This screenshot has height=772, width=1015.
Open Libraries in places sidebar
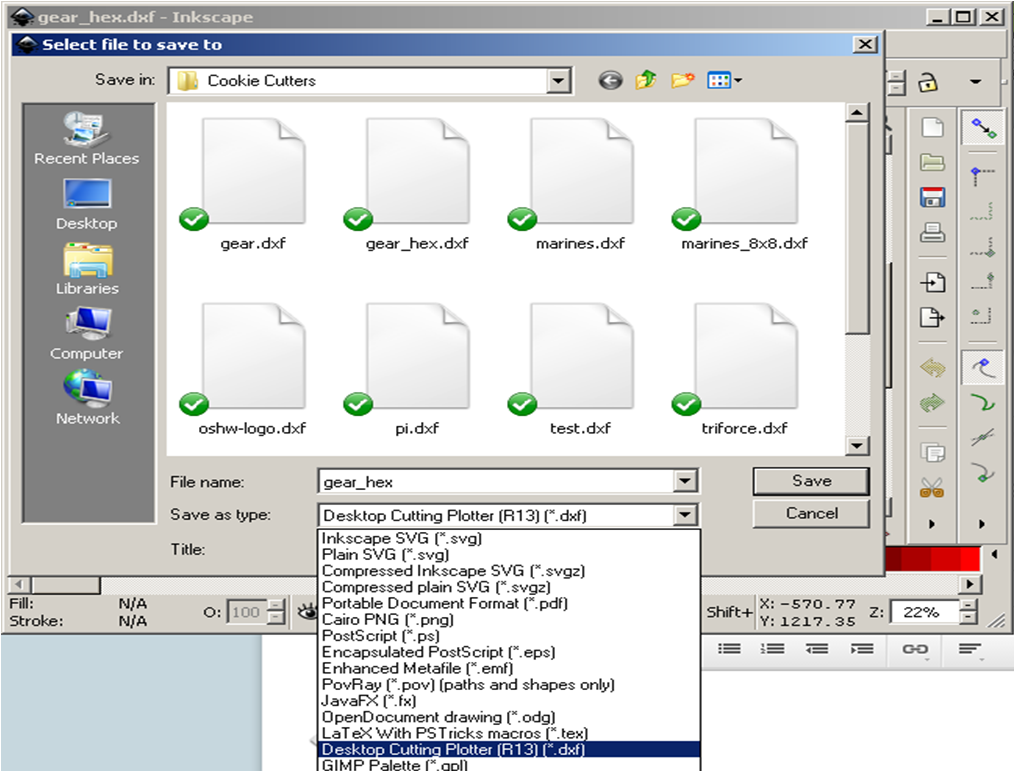87,269
